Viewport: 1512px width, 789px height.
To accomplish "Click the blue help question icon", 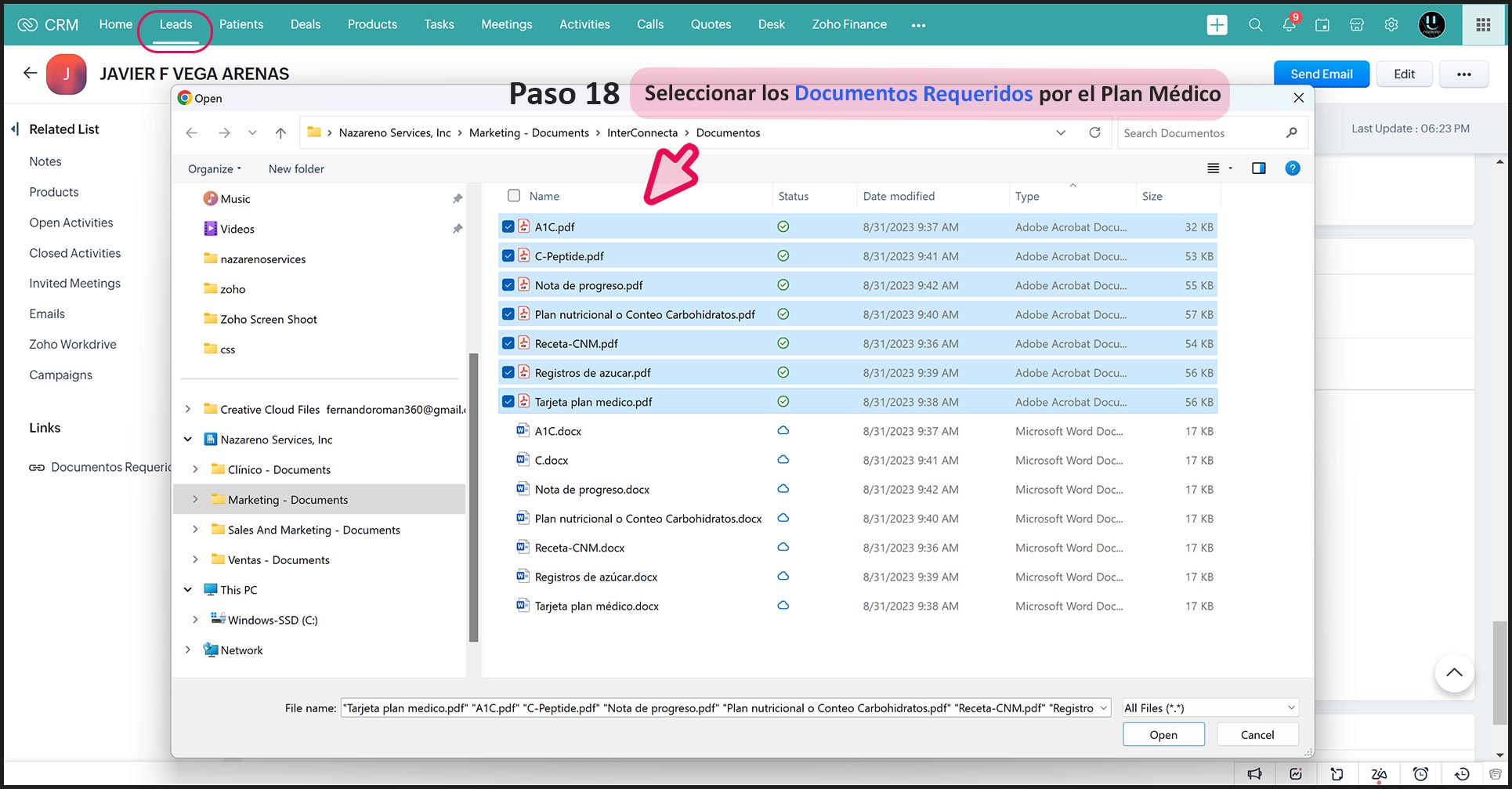I will pyautogui.click(x=1292, y=168).
